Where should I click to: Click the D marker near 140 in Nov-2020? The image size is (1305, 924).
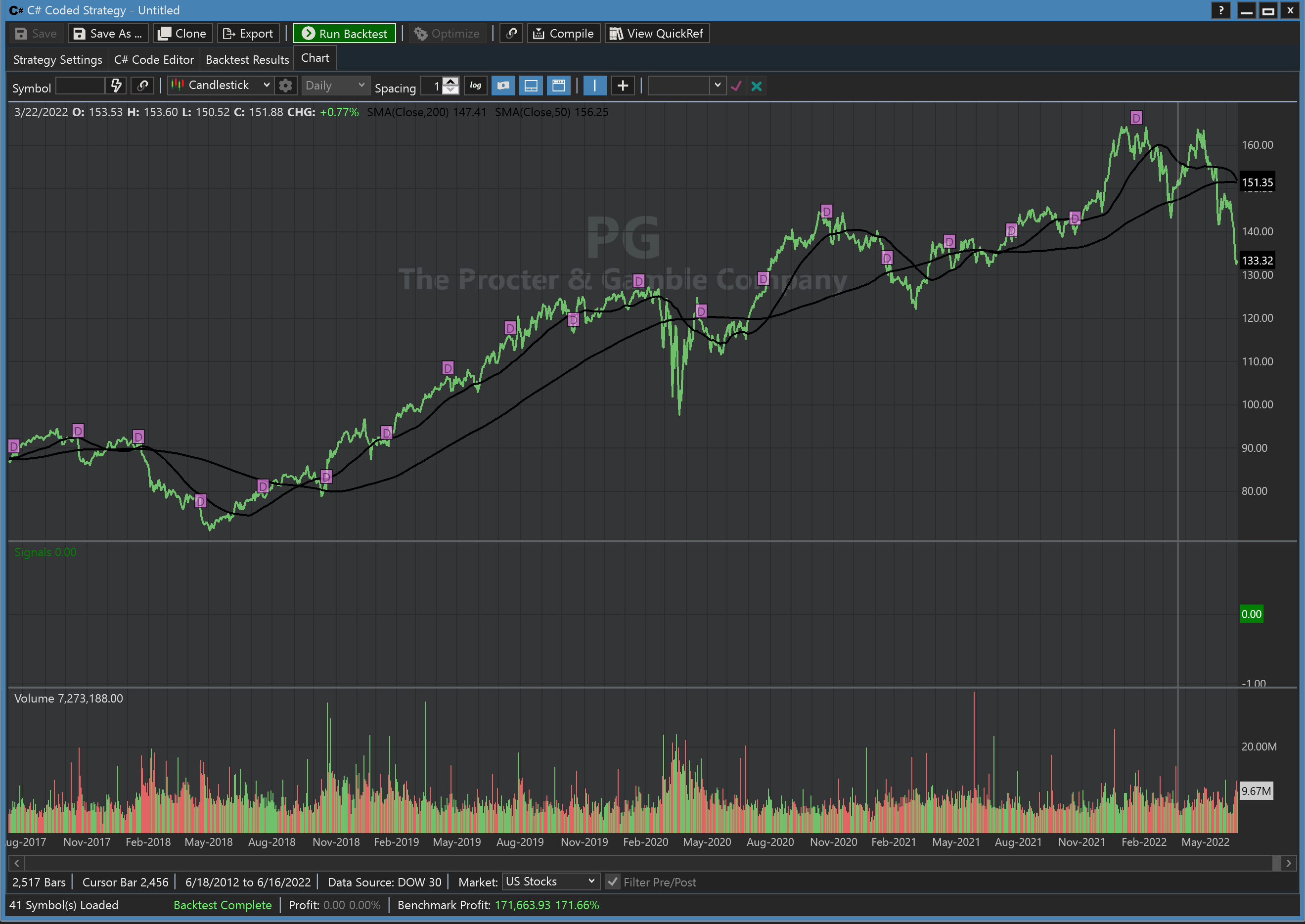(x=827, y=211)
